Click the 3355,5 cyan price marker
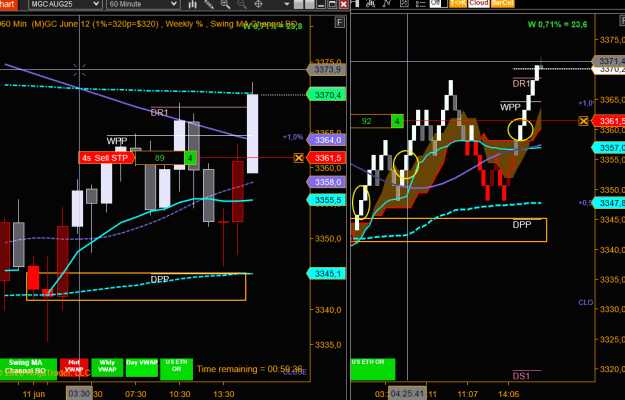Screen dimensions: 625x400 pyautogui.click(x=326, y=200)
